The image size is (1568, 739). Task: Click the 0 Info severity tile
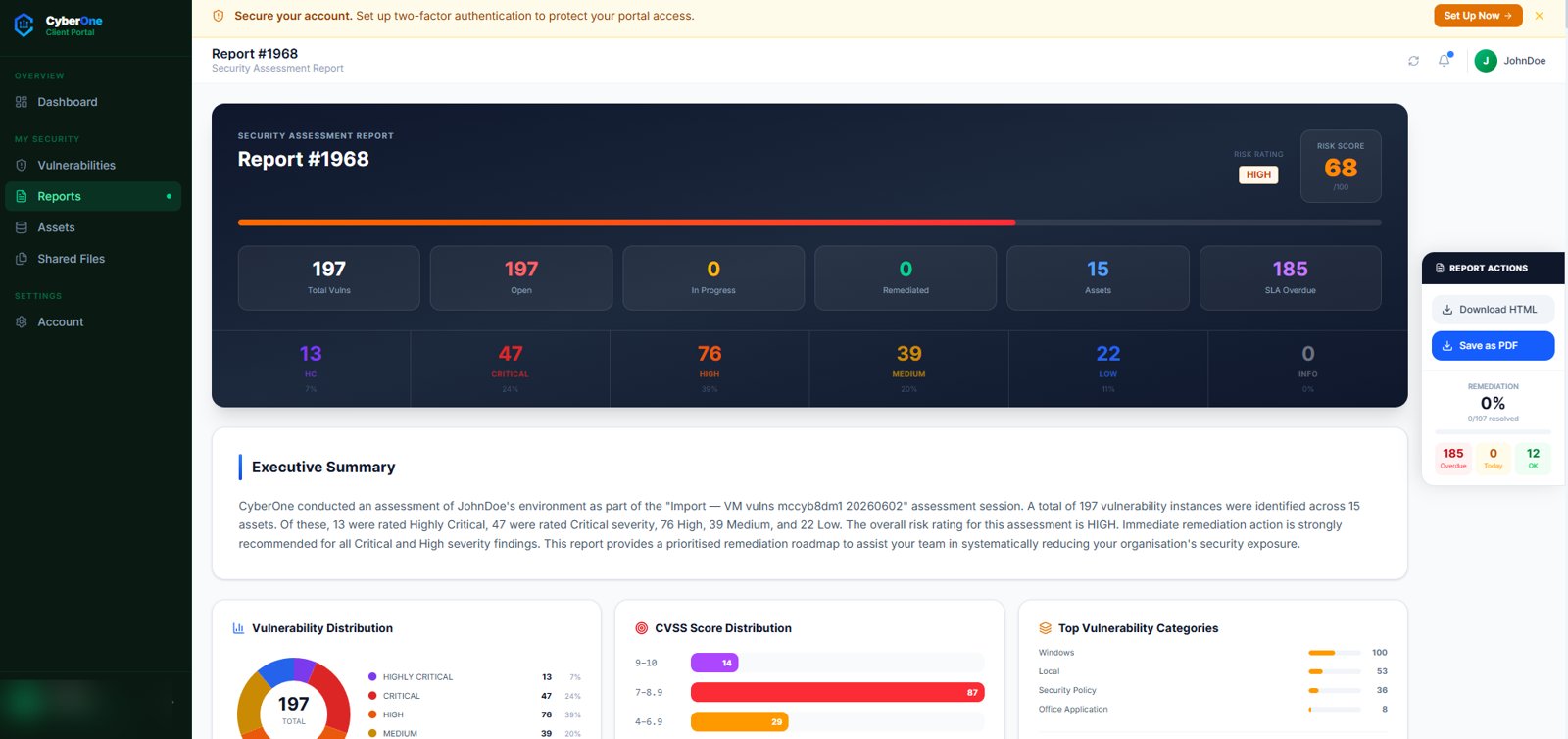pos(1308,369)
